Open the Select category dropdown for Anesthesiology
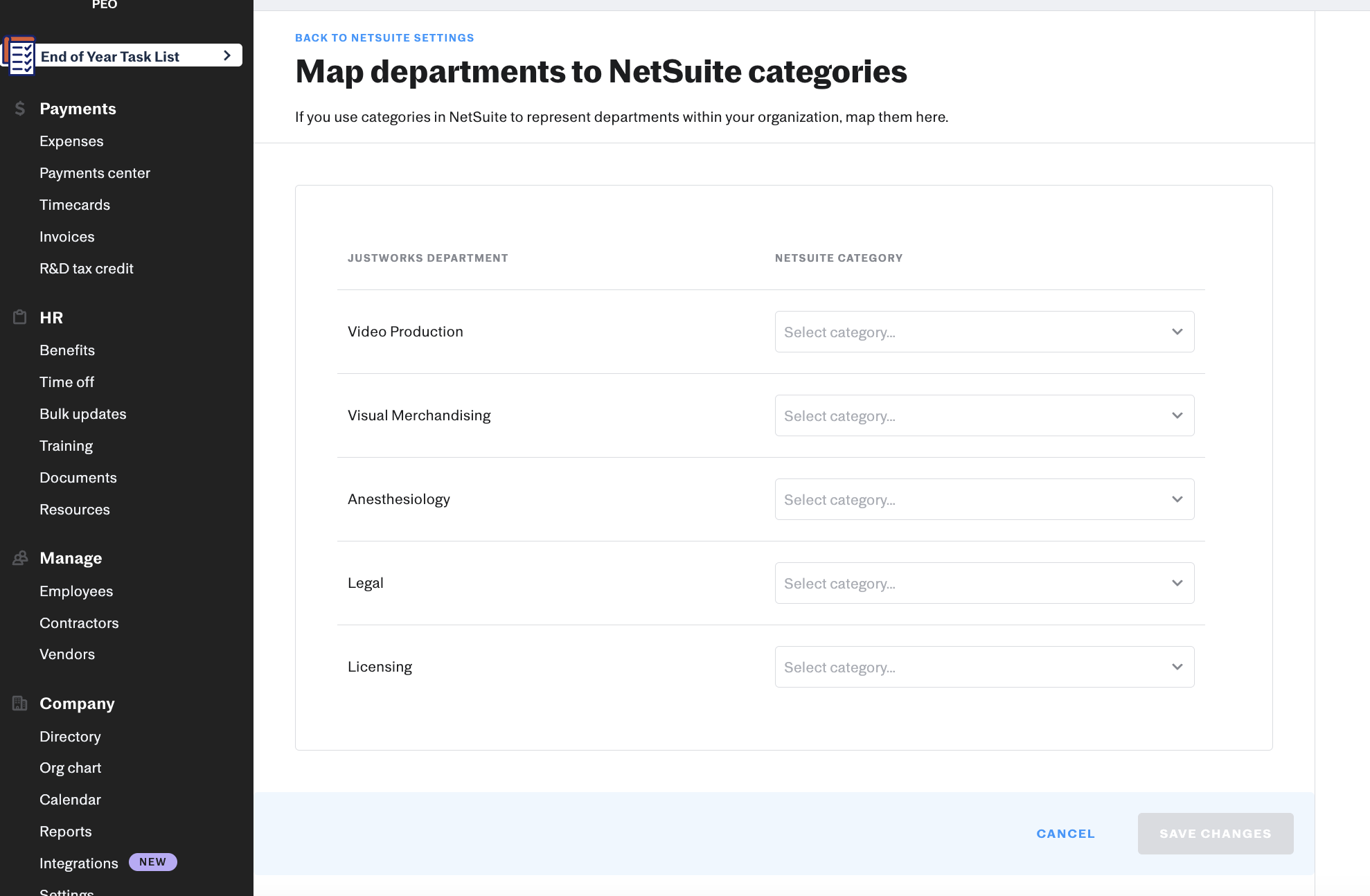Image resolution: width=1370 pixels, height=896 pixels. [984, 499]
